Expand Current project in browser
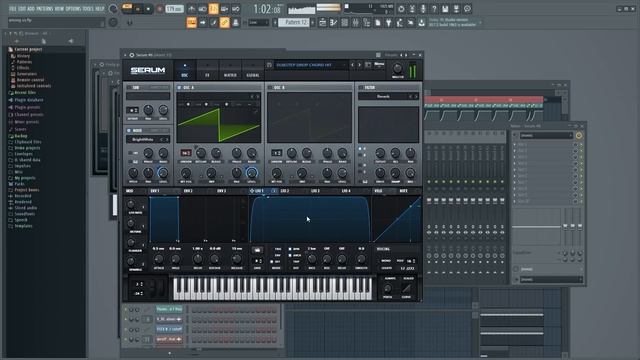640x360 pixels. click(x=28, y=49)
